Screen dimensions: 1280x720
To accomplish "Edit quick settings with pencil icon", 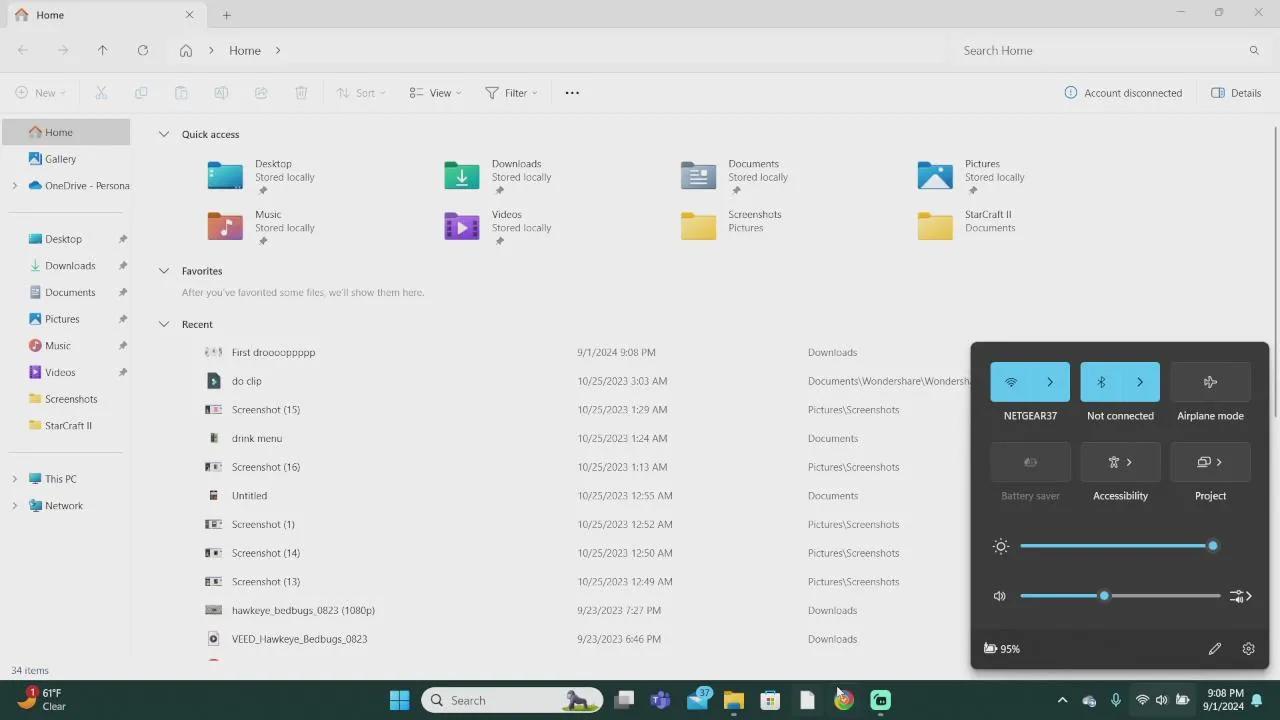I will pos(1215,649).
